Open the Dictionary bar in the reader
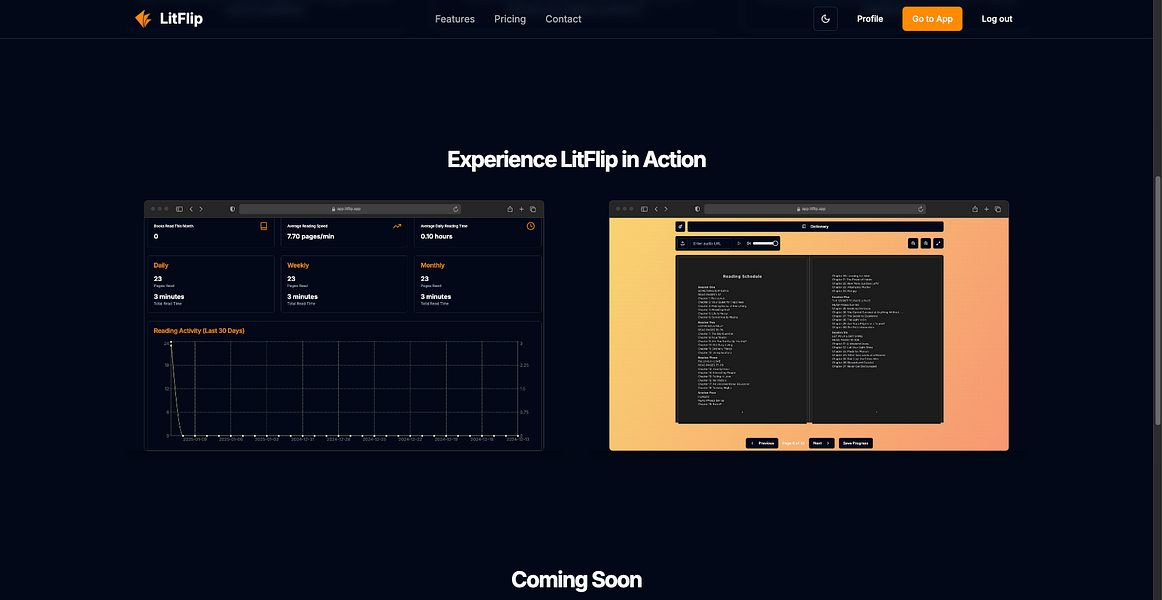Image resolution: width=1162 pixels, height=600 pixels. pos(815,227)
